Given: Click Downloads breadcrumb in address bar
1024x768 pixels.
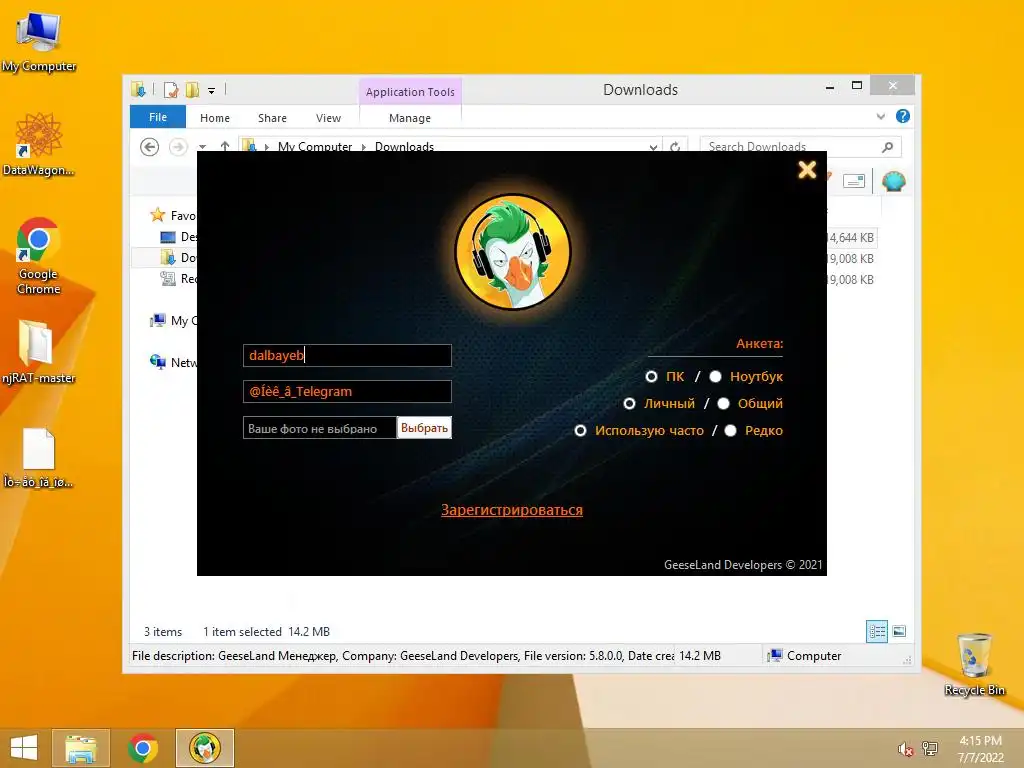Looking at the screenshot, I should (x=404, y=146).
